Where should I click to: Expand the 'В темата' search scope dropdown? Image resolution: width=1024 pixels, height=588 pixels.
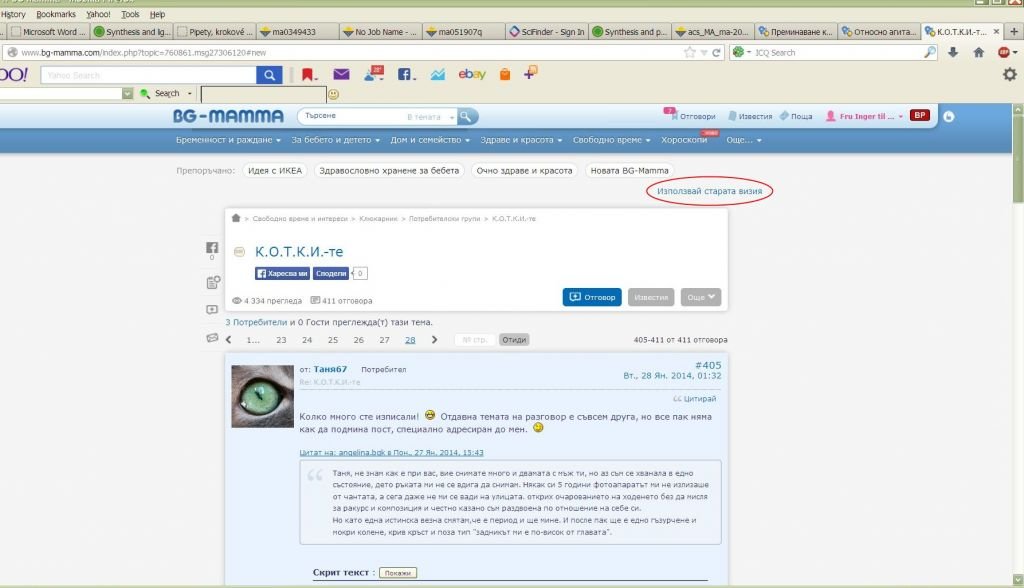pyautogui.click(x=430, y=117)
